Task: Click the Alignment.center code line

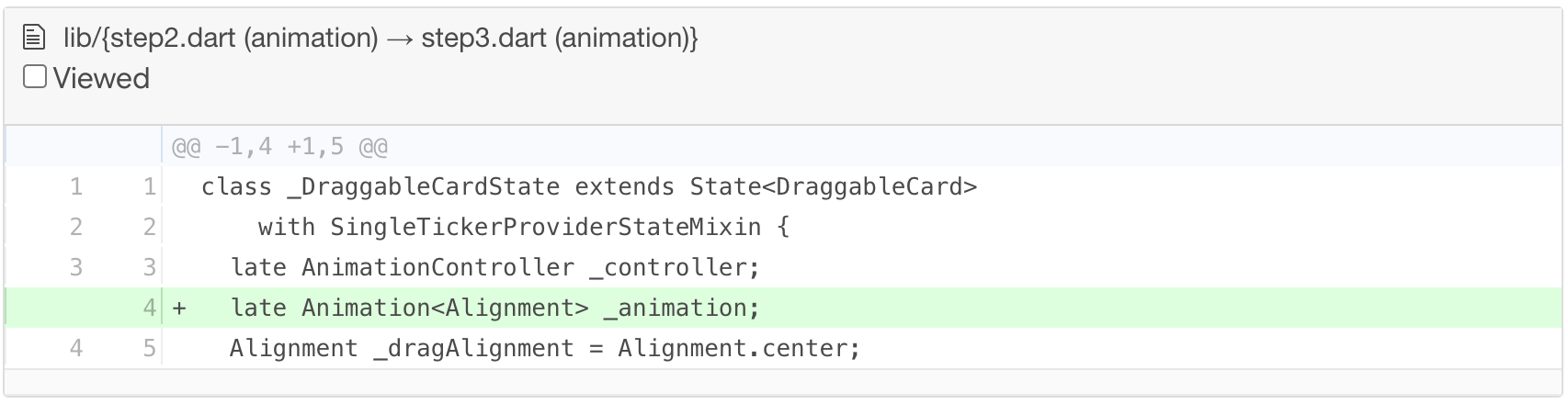Action: point(545,348)
